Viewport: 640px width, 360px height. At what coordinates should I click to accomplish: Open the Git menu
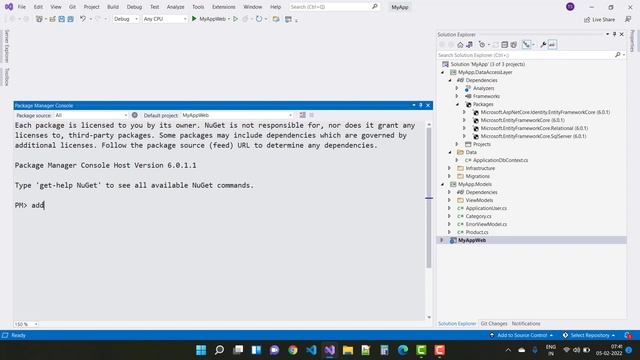[72, 7]
